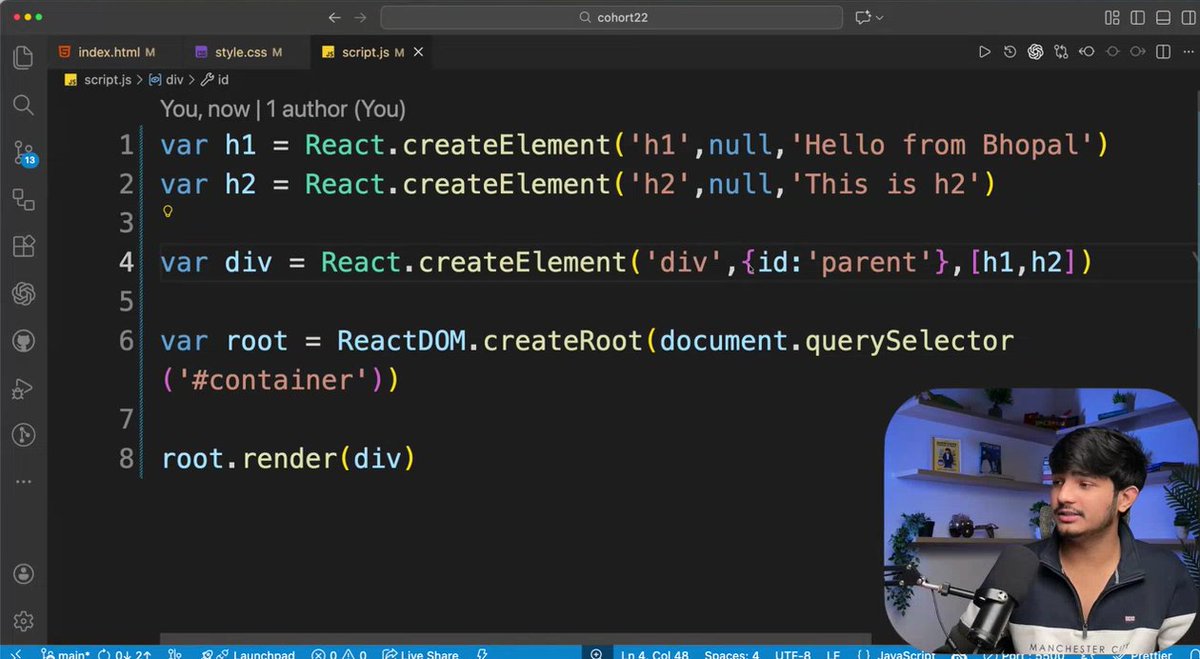Open the browser layout dropdown near search bar
Screen dimensions: 1200x659
867,18
